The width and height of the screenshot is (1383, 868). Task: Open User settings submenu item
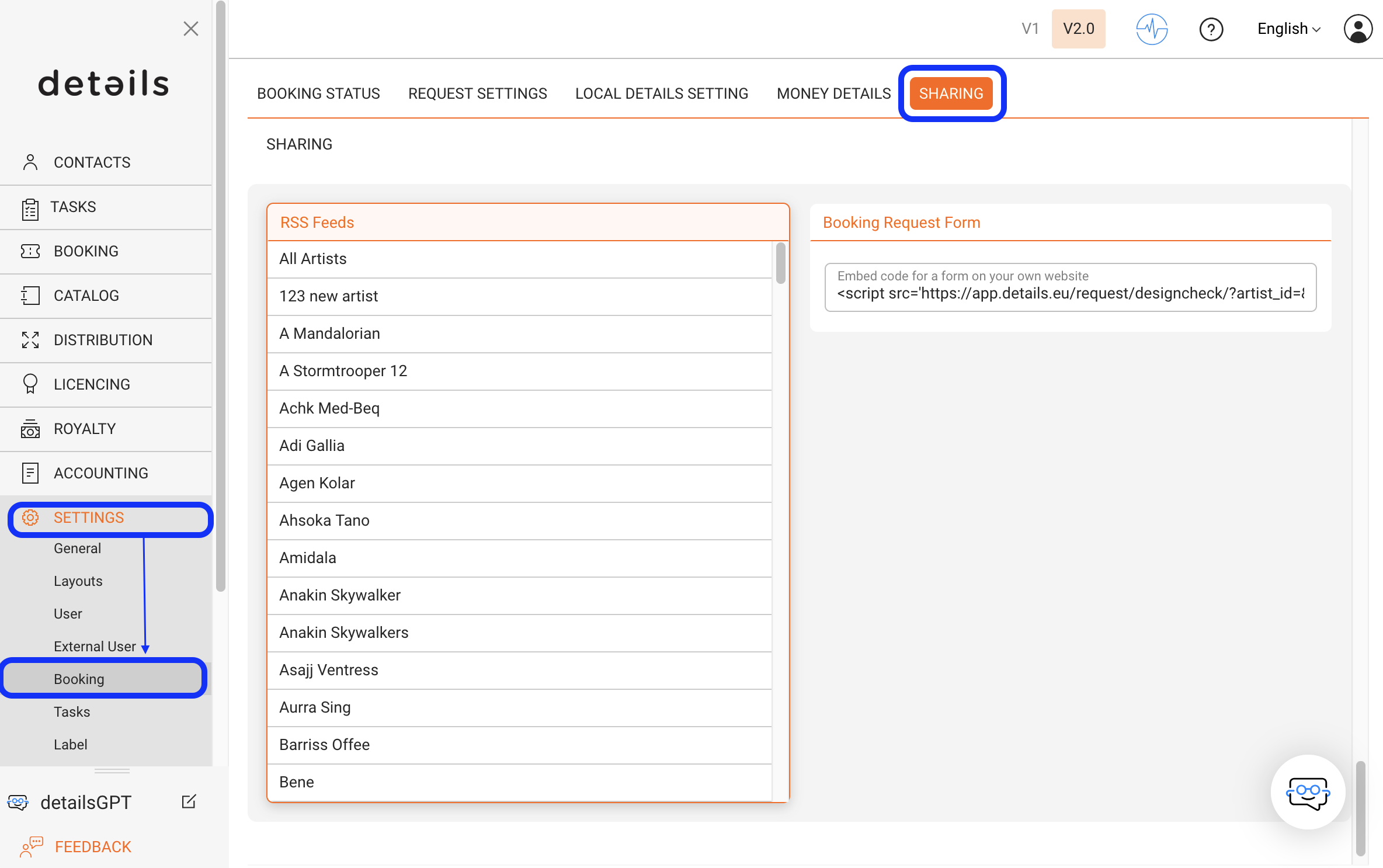pos(68,614)
